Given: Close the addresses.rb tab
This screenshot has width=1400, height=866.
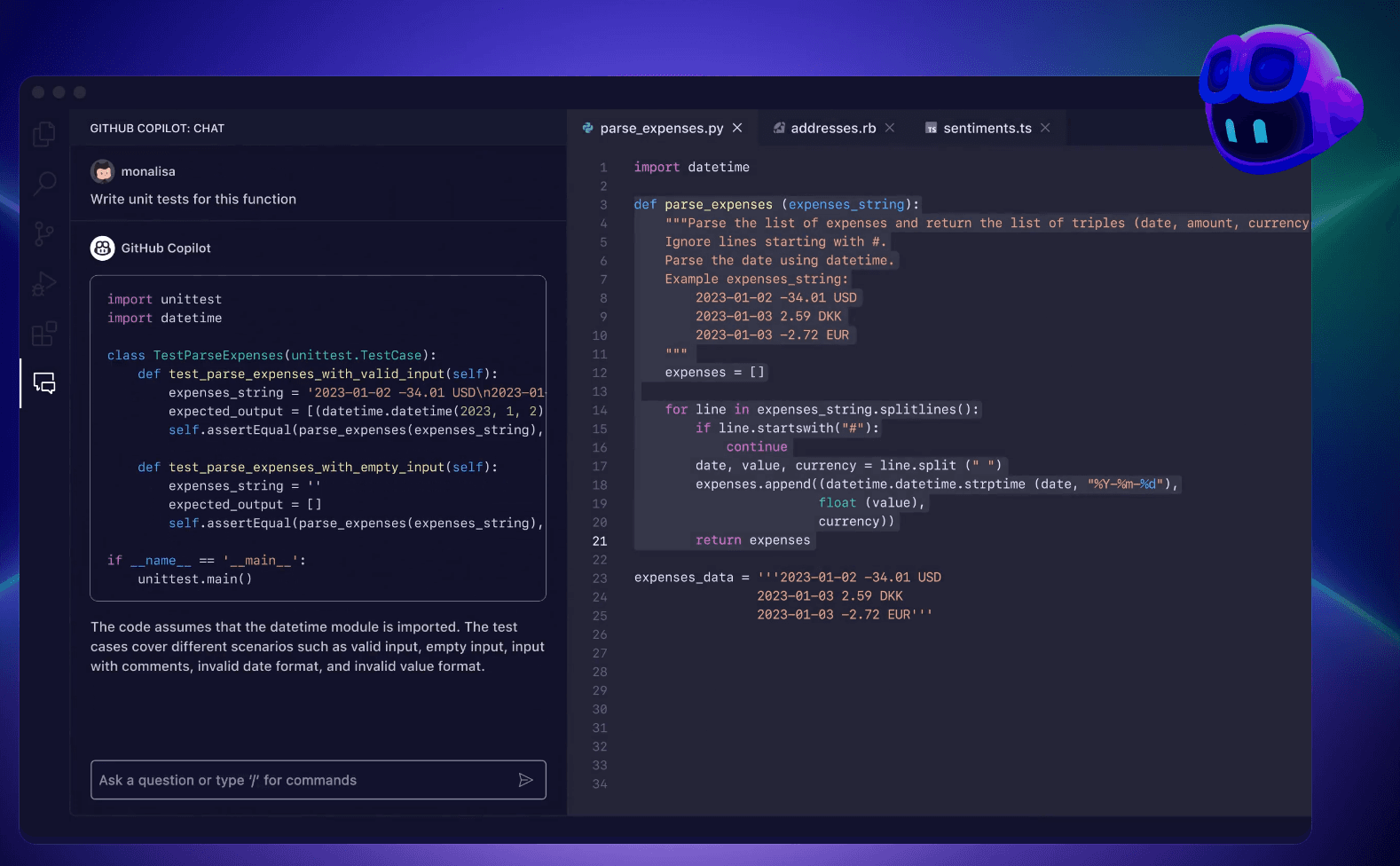Looking at the screenshot, I should click(x=890, y=128).
